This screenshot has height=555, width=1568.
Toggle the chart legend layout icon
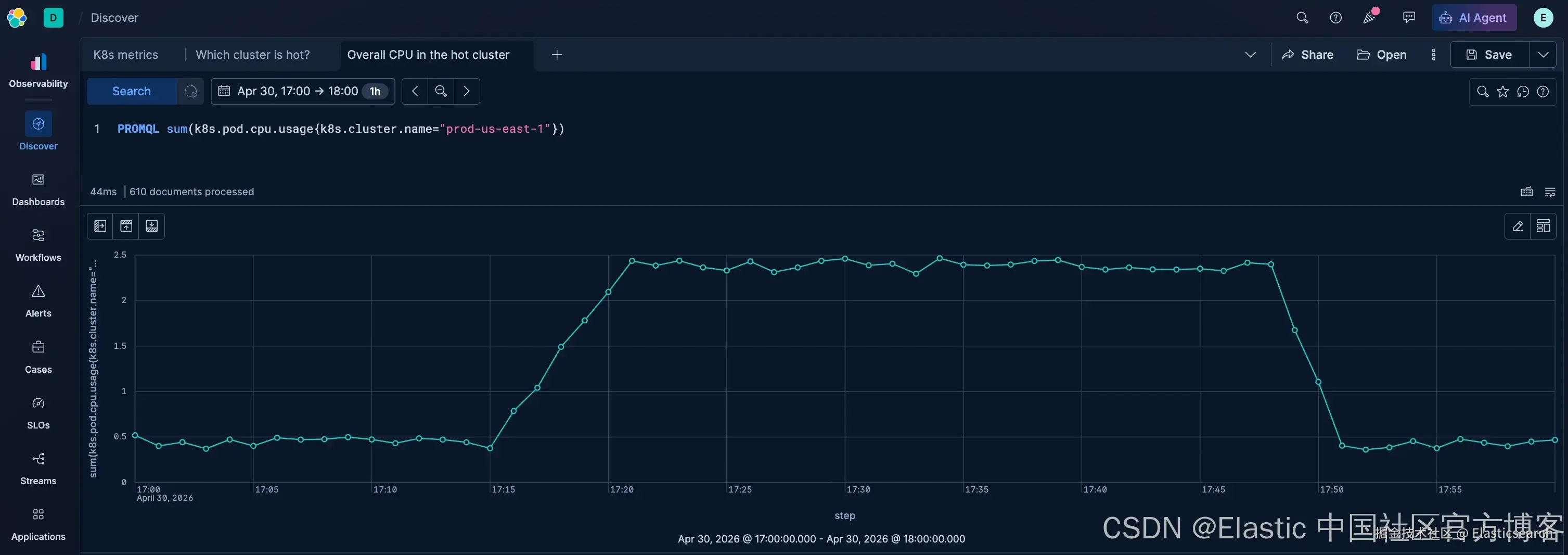1543,226
